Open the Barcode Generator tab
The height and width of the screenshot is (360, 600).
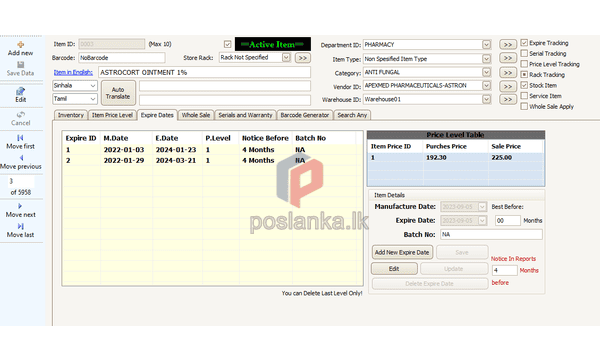(305, 115)
